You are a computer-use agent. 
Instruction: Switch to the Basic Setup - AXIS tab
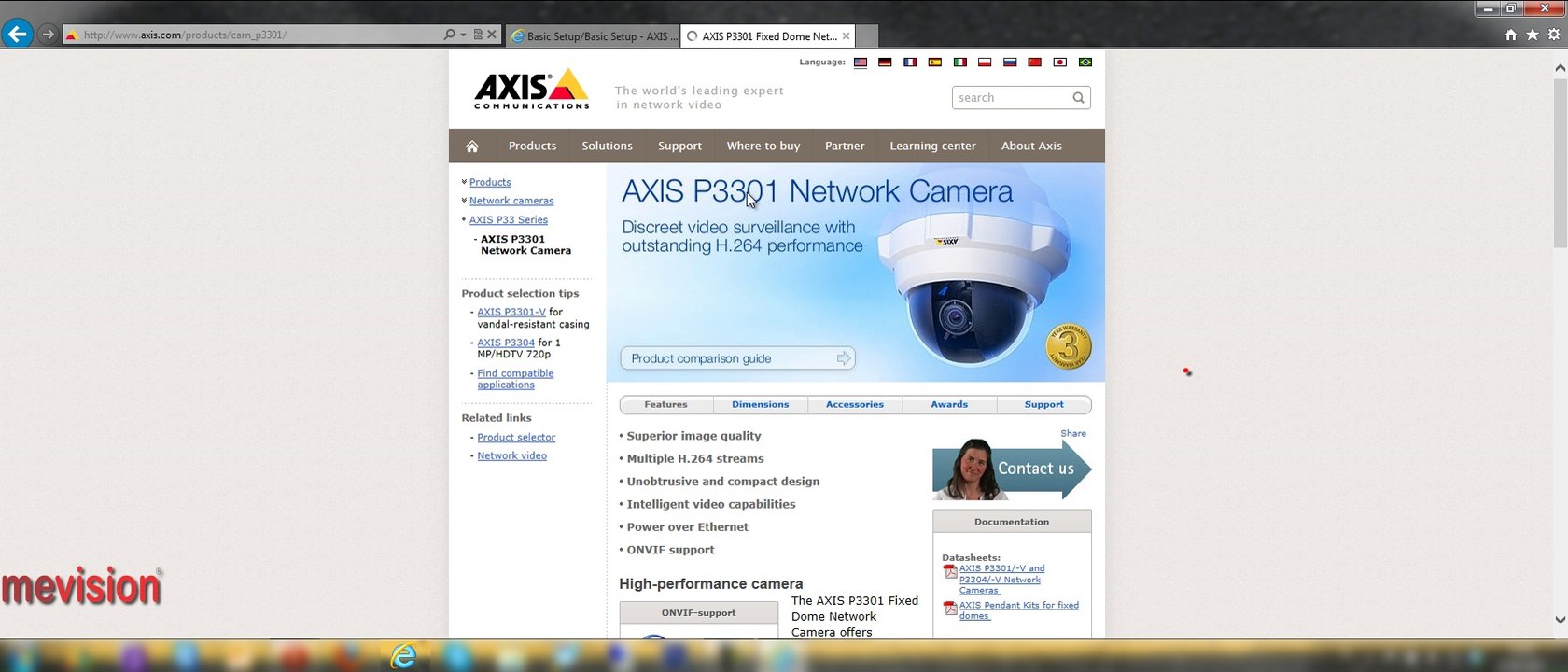[595, 36]
